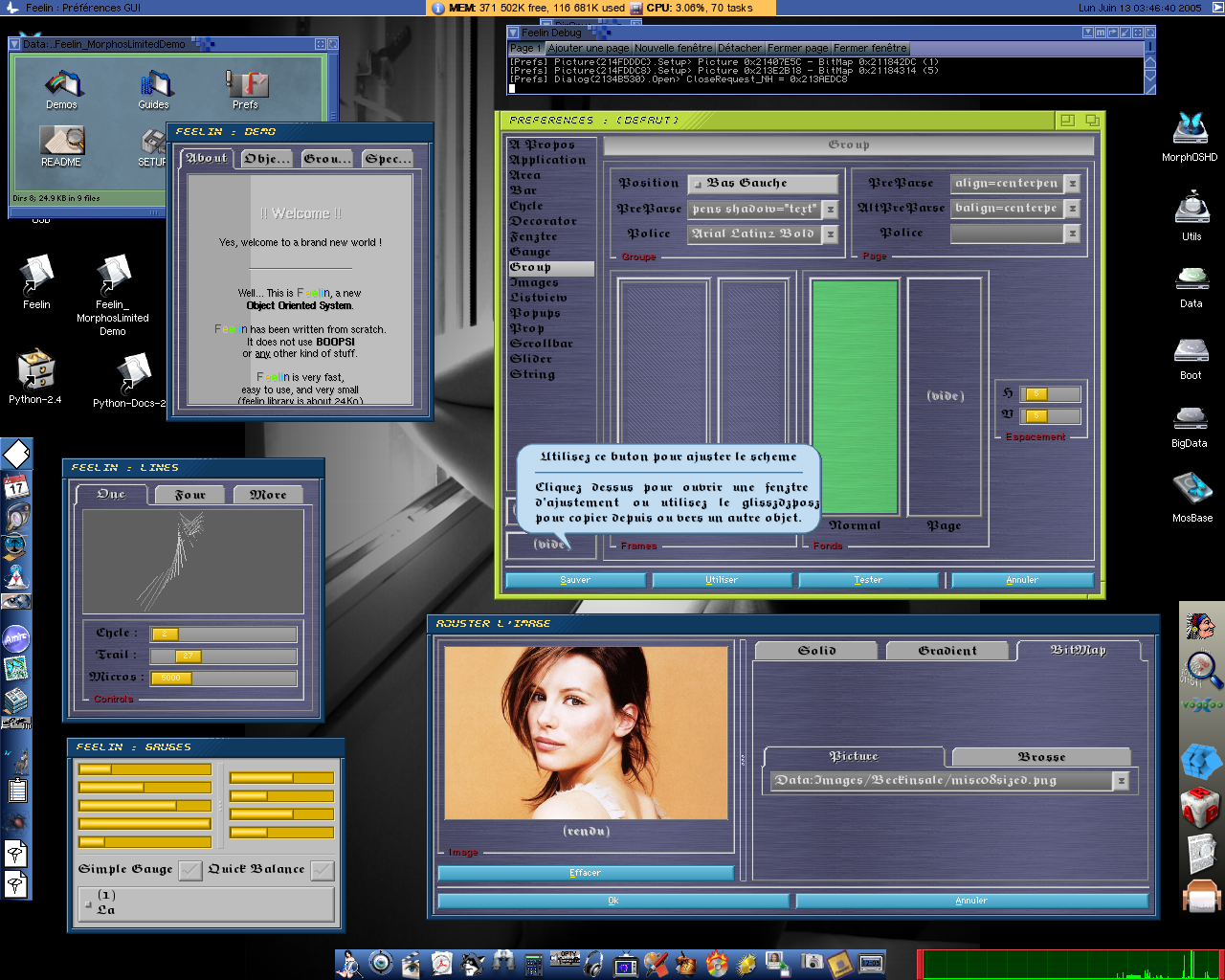This screenshot has width=1225, height=980.
Task: Open Feelin_MorphosLimitedDemo desktop shortcut
Action: click(x=113, y=276)
